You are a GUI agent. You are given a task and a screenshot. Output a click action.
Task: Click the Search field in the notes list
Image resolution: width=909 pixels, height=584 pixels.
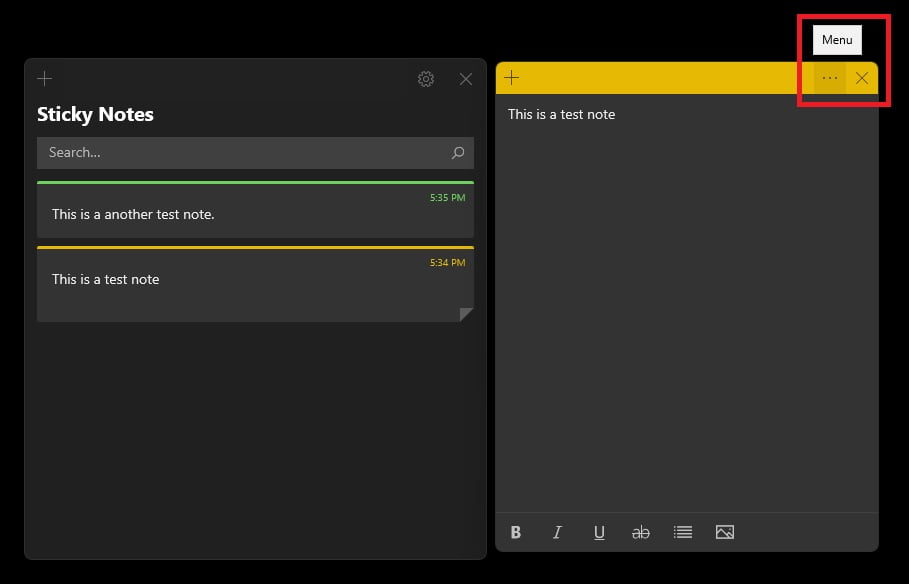pos(255,153)
